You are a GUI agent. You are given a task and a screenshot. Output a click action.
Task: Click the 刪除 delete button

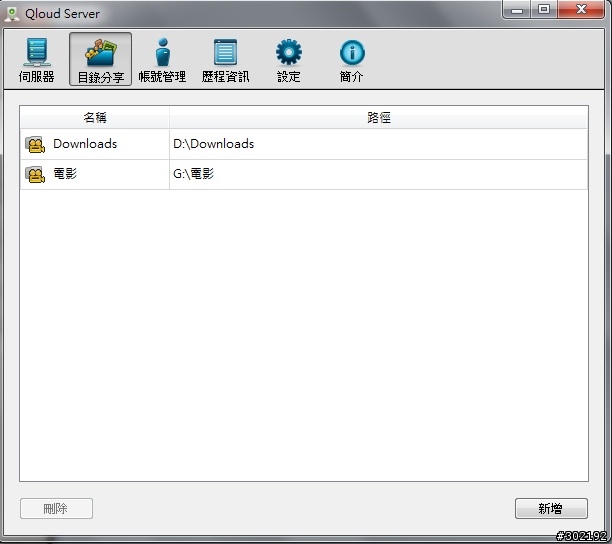pos(56,508)
